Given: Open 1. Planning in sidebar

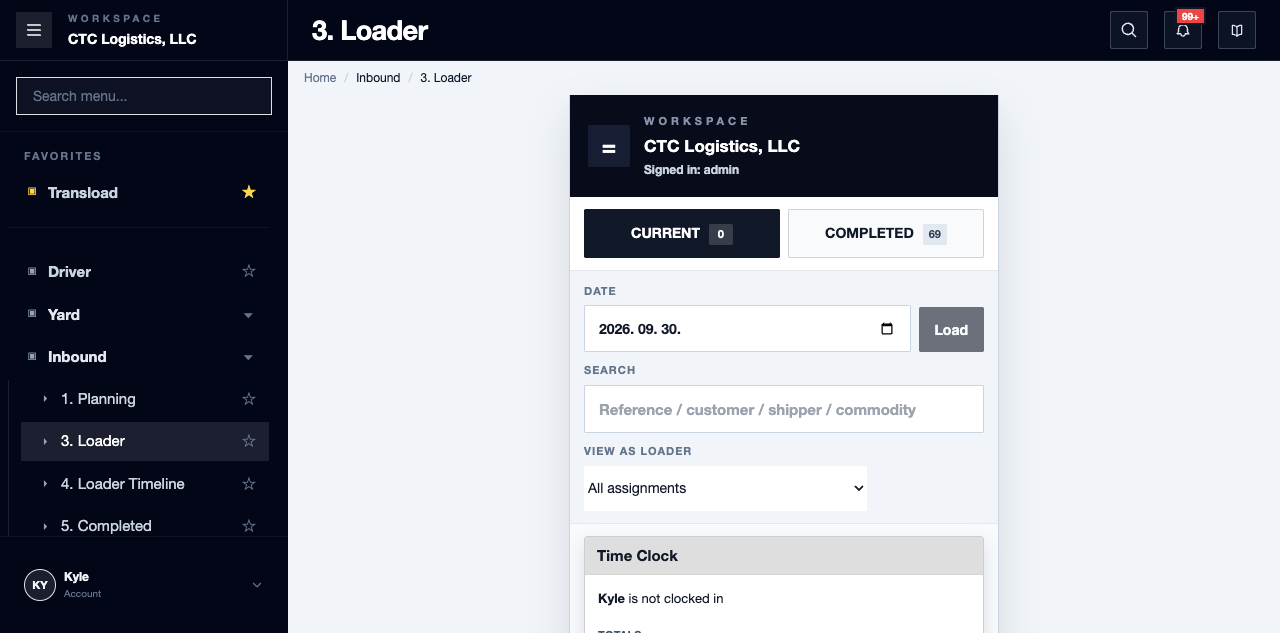Looking at the screenshot, I should point(98,399).
